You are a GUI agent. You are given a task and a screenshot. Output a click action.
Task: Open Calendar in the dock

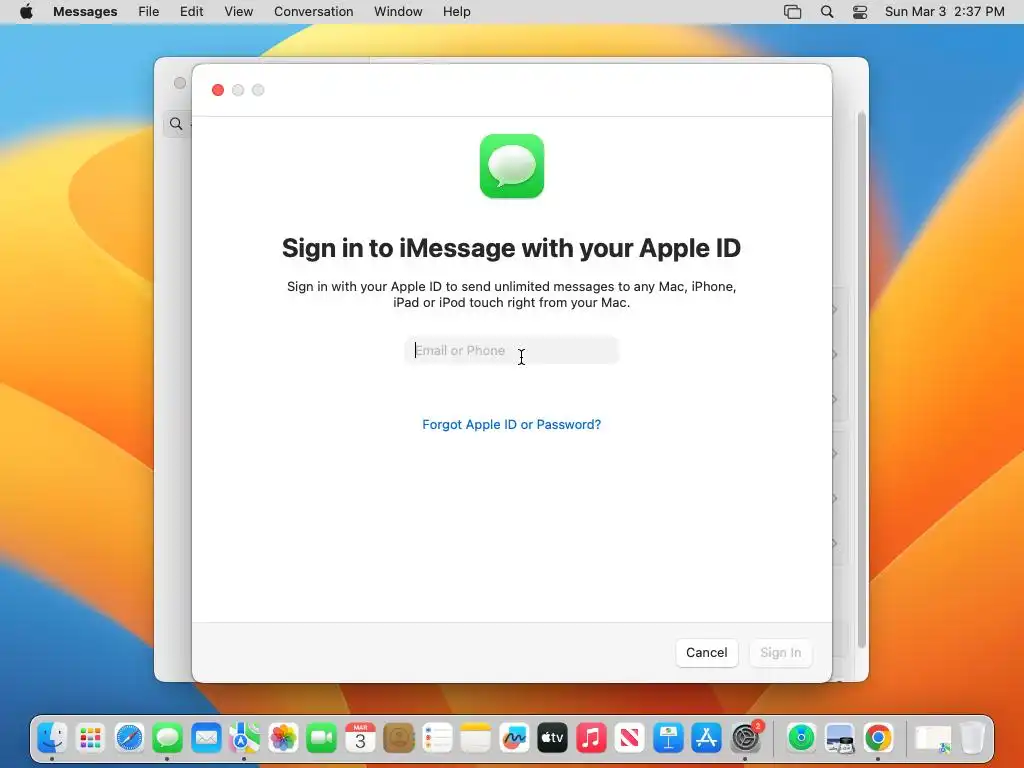(360, 738)
